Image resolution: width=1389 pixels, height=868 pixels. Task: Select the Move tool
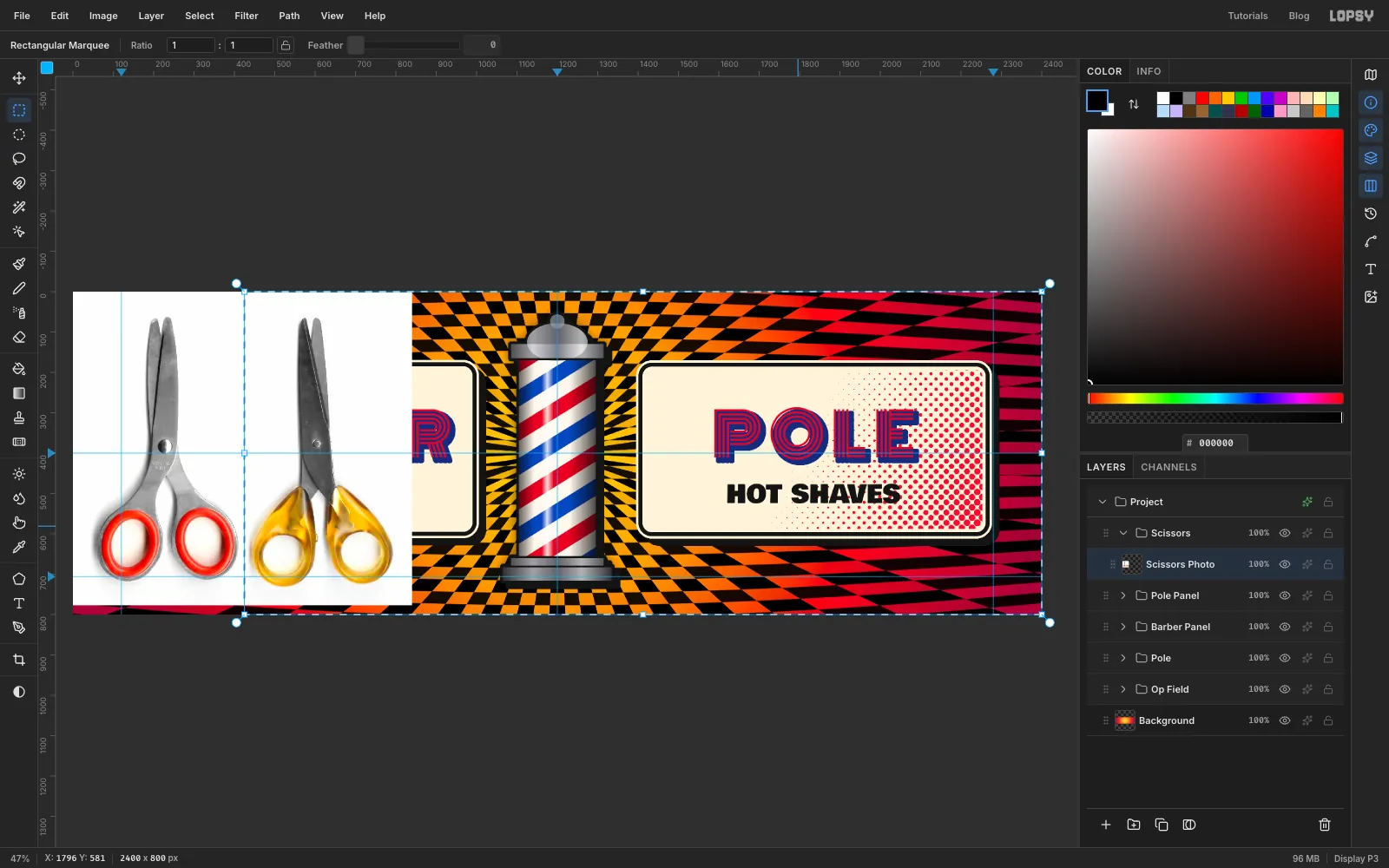click(19, 78)
